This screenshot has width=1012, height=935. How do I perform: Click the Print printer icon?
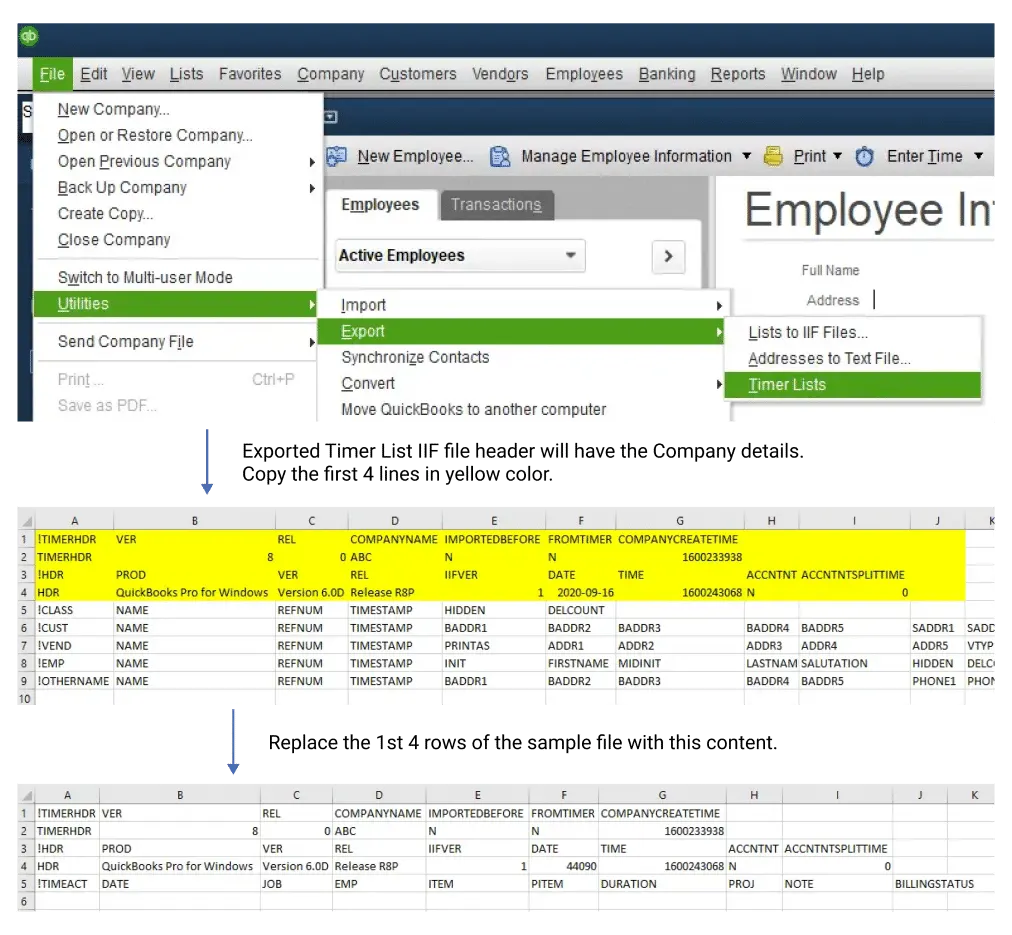773,156
